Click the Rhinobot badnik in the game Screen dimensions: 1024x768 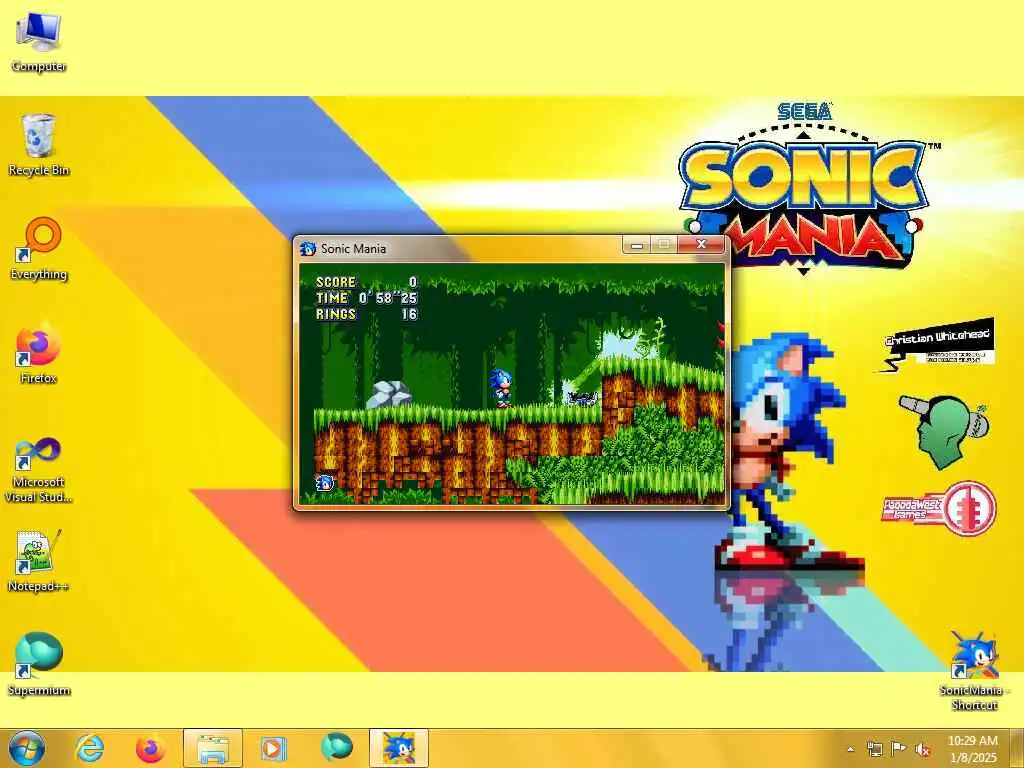582,398
